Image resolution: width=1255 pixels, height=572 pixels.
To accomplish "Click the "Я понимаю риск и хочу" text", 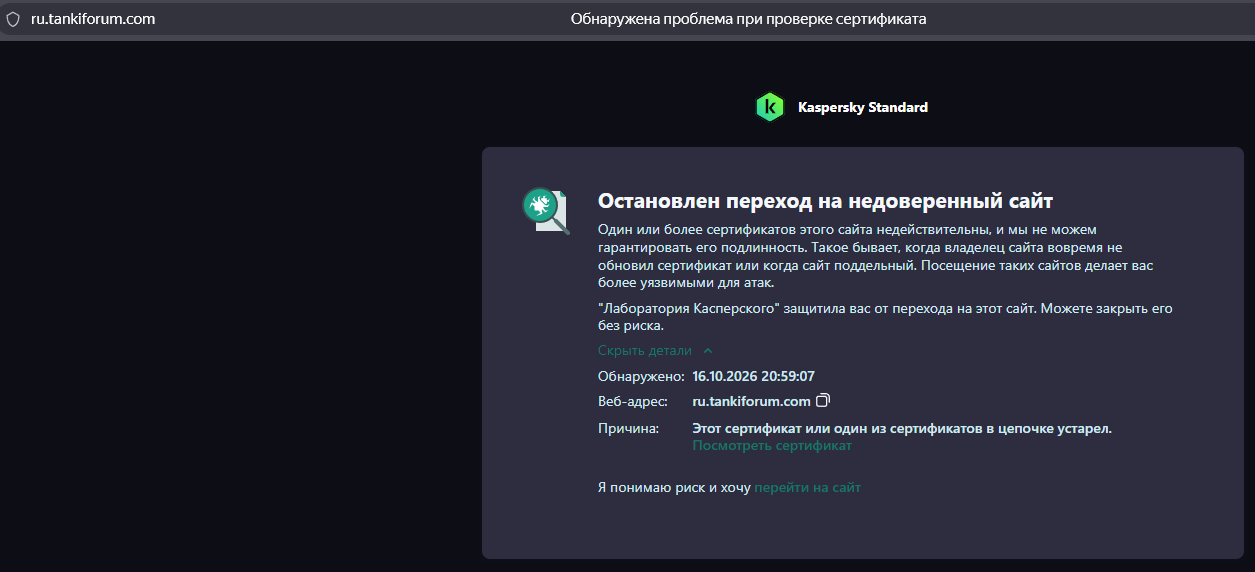I will tap(674, 488).
